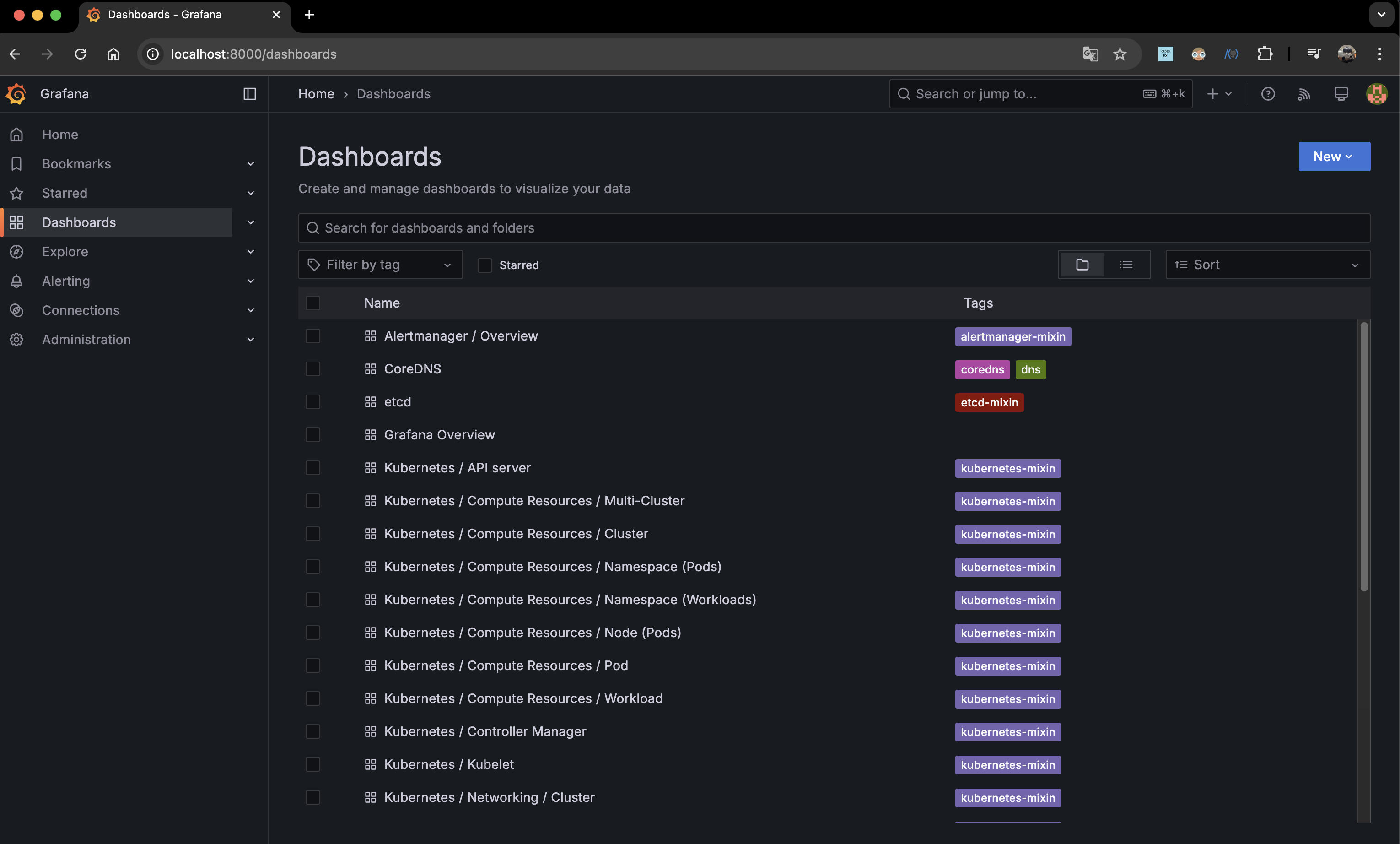
Task: Open the Explore menu item
Action: [x=65, y=252]
